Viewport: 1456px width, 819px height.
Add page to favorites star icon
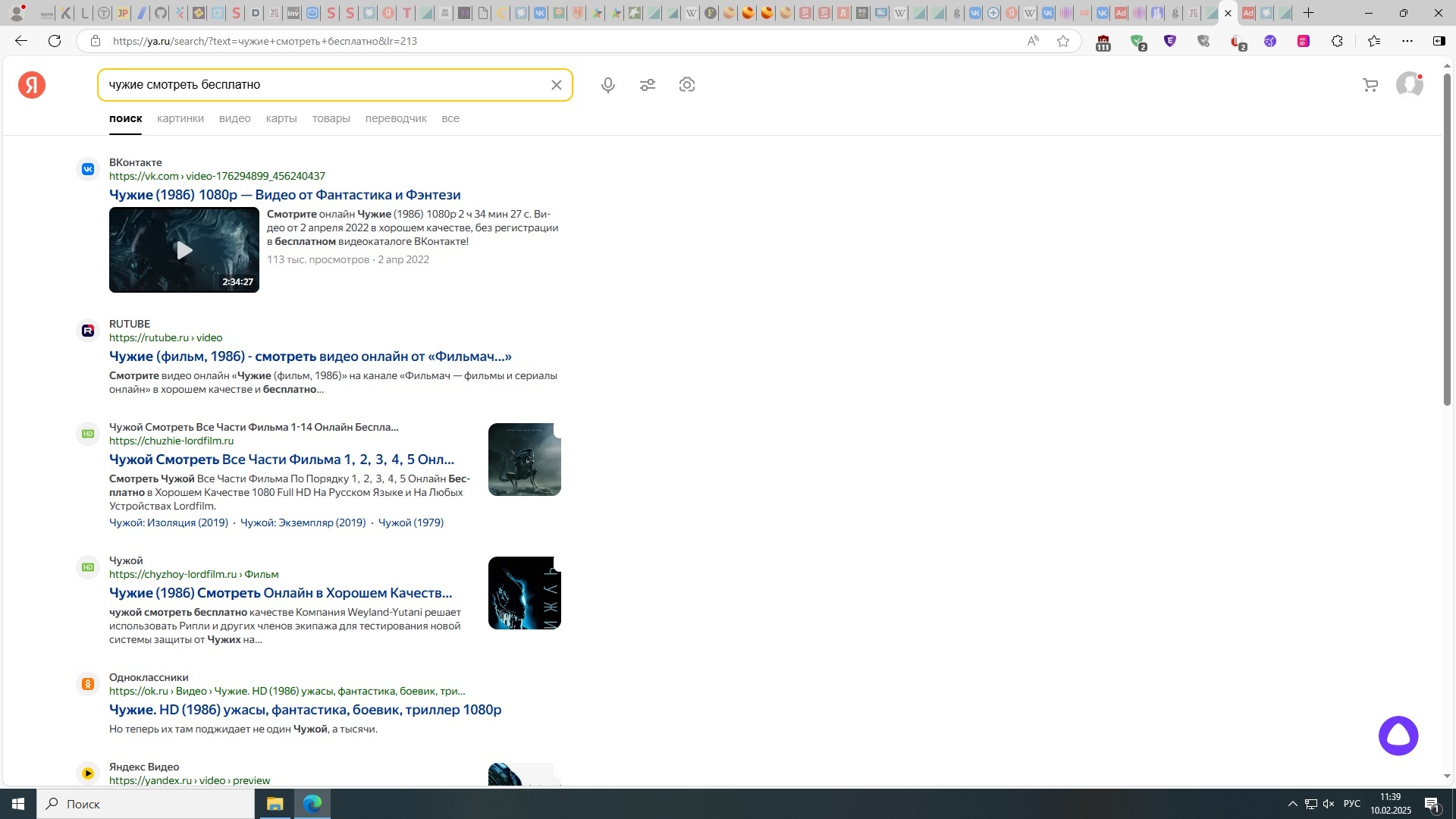pos(1063,41)
